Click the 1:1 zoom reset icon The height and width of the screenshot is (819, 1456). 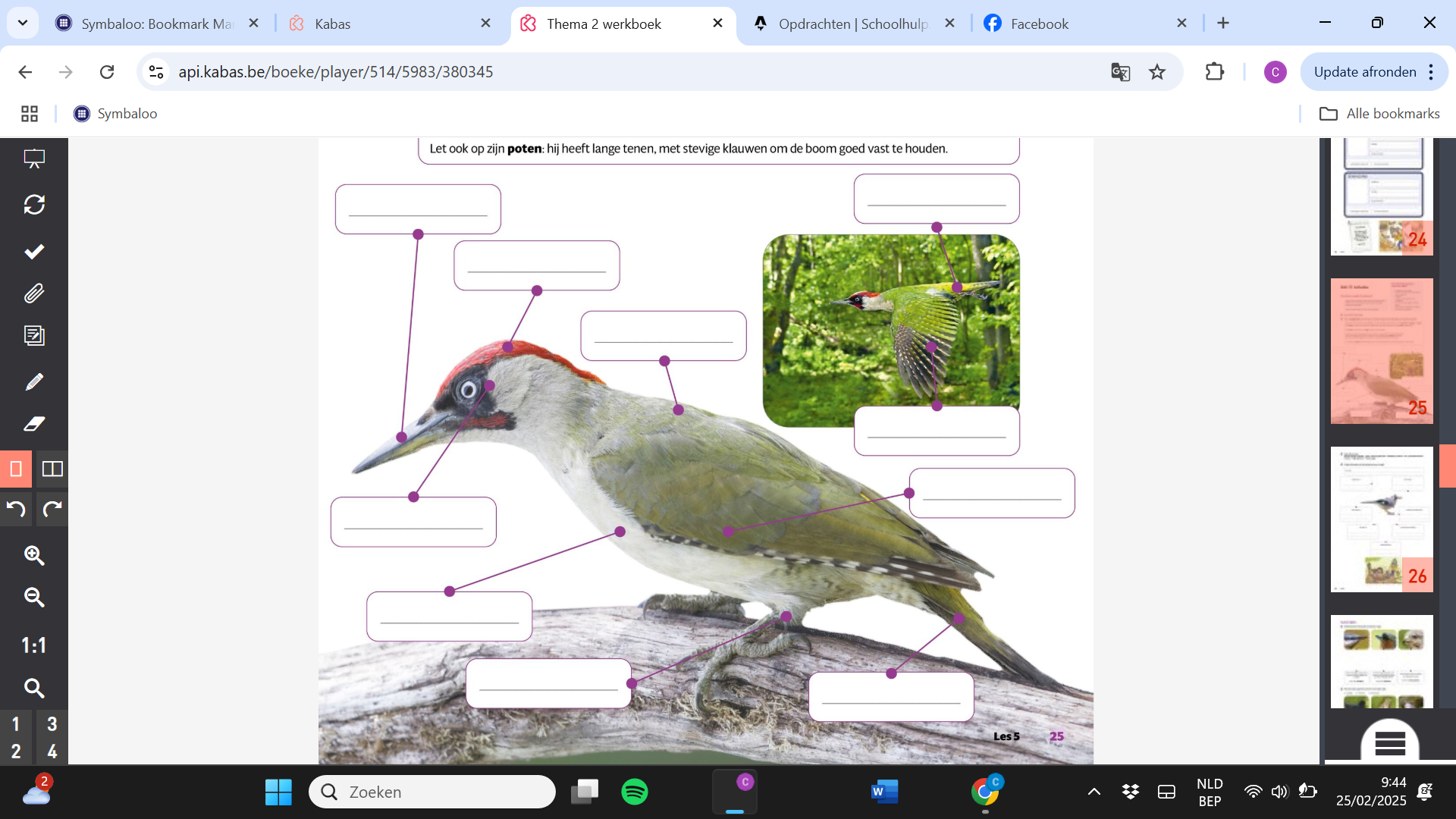click(34, 645)
